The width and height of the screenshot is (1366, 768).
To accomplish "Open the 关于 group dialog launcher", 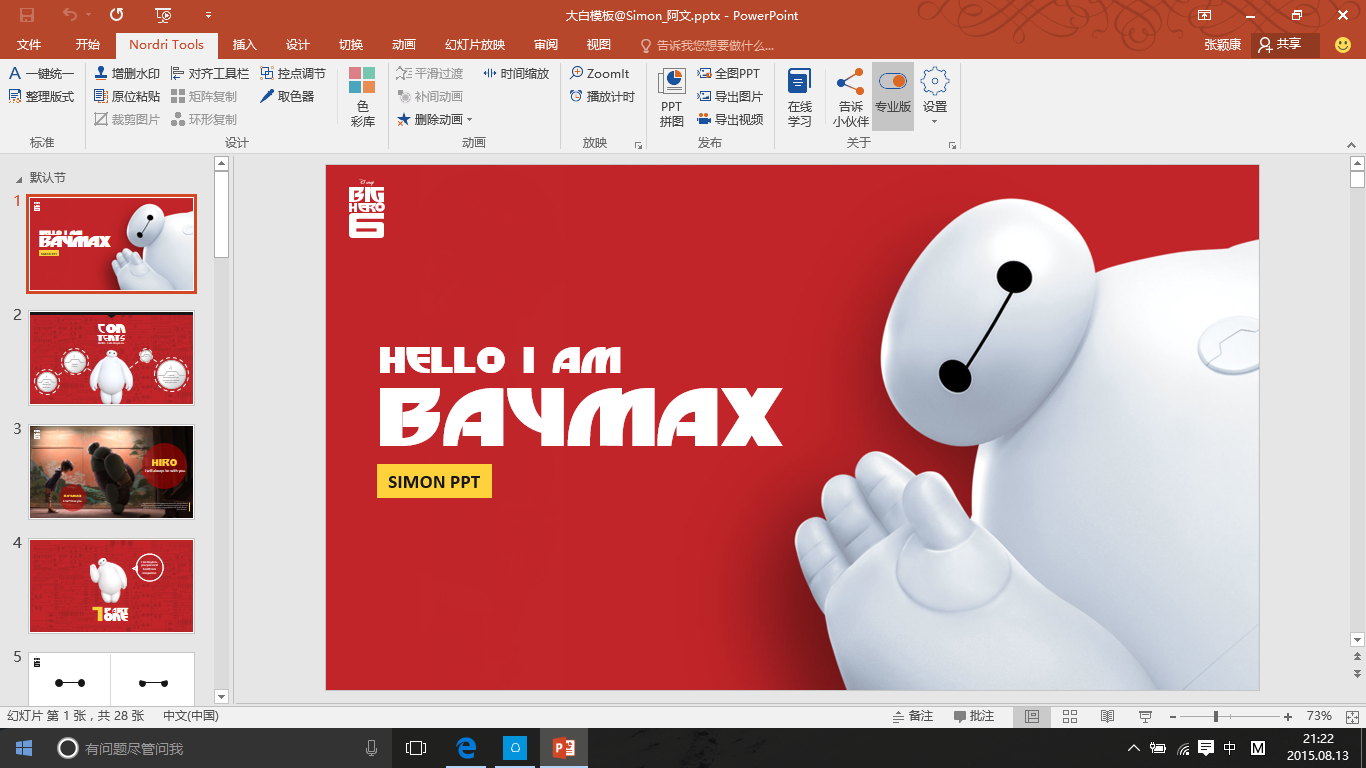I will coord(953,145).
